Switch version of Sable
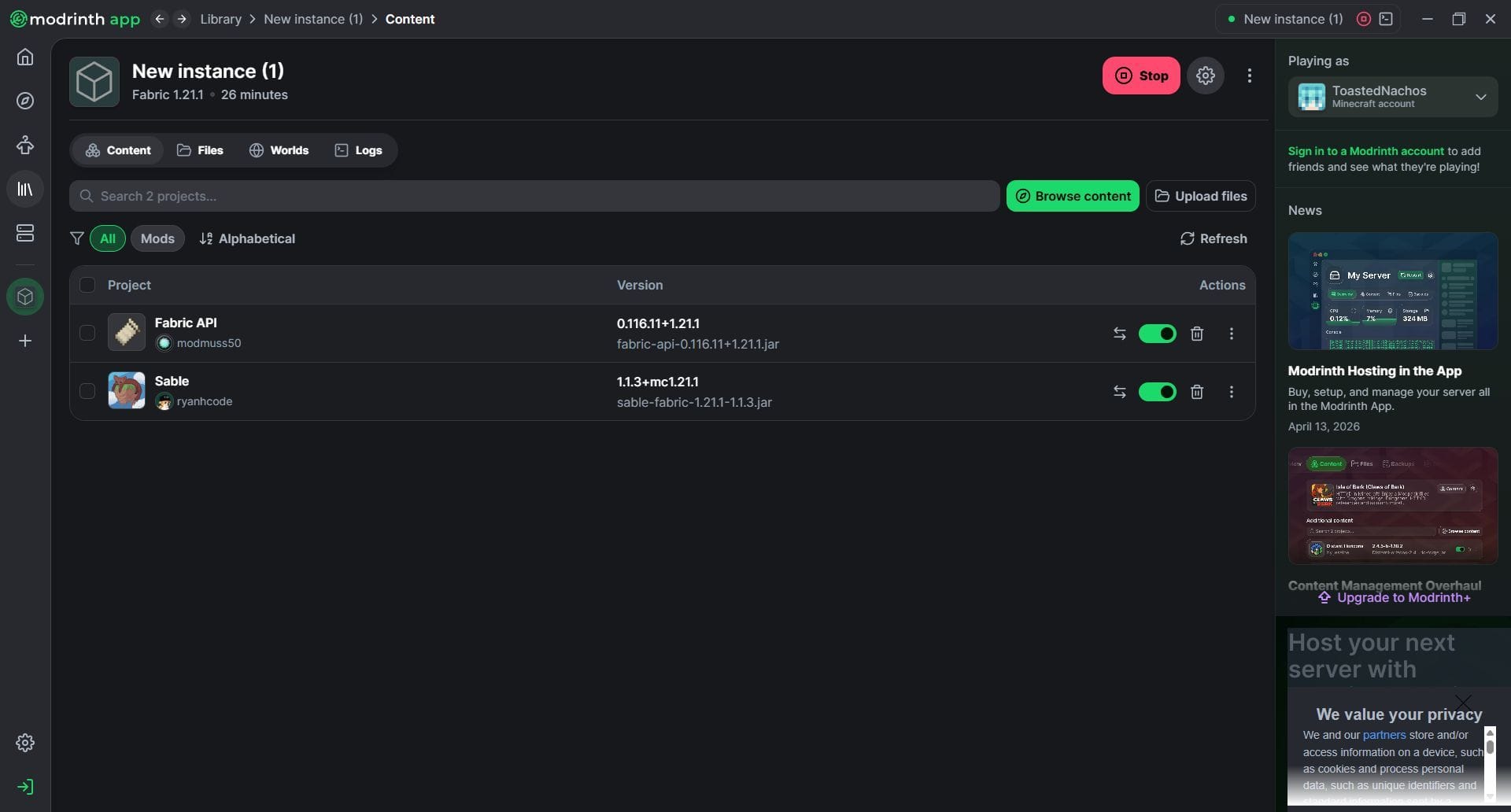The height and width of the screenshot is (812, 1511). click(1120, 392)
